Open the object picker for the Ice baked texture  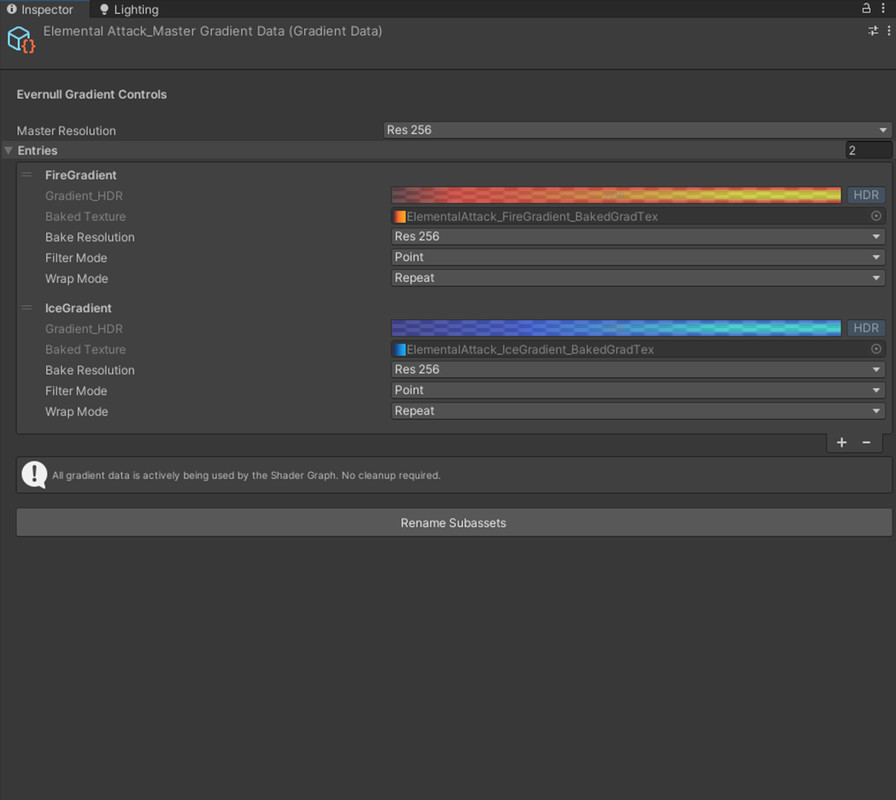coord(876,349)
